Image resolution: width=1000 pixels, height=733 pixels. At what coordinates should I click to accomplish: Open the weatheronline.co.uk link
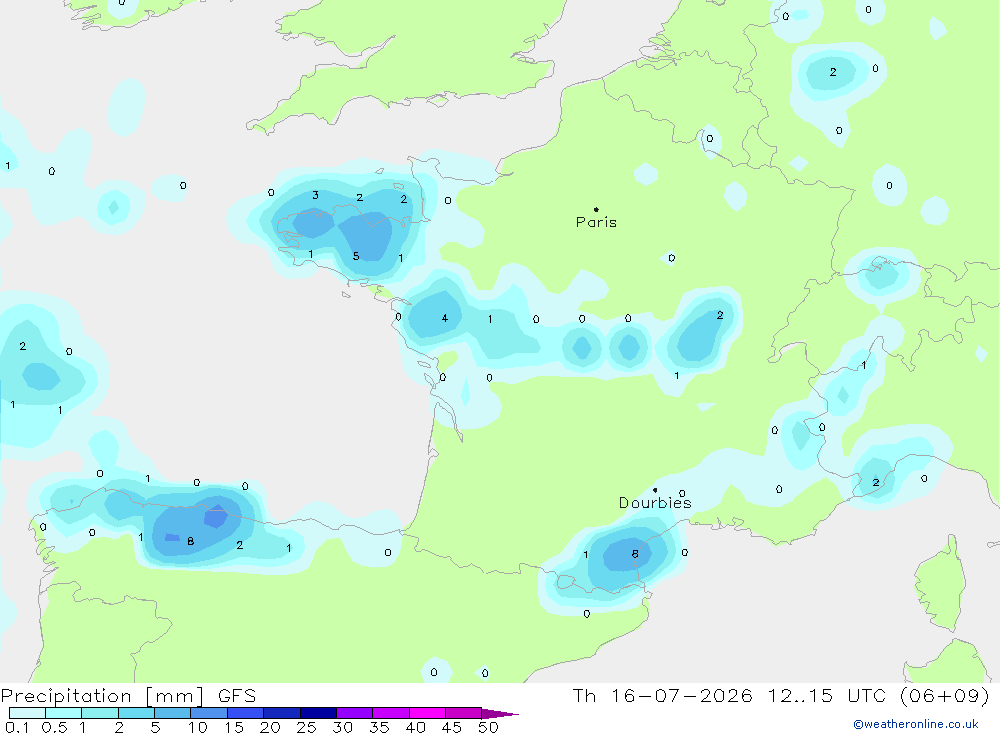[x=916, y=724]
